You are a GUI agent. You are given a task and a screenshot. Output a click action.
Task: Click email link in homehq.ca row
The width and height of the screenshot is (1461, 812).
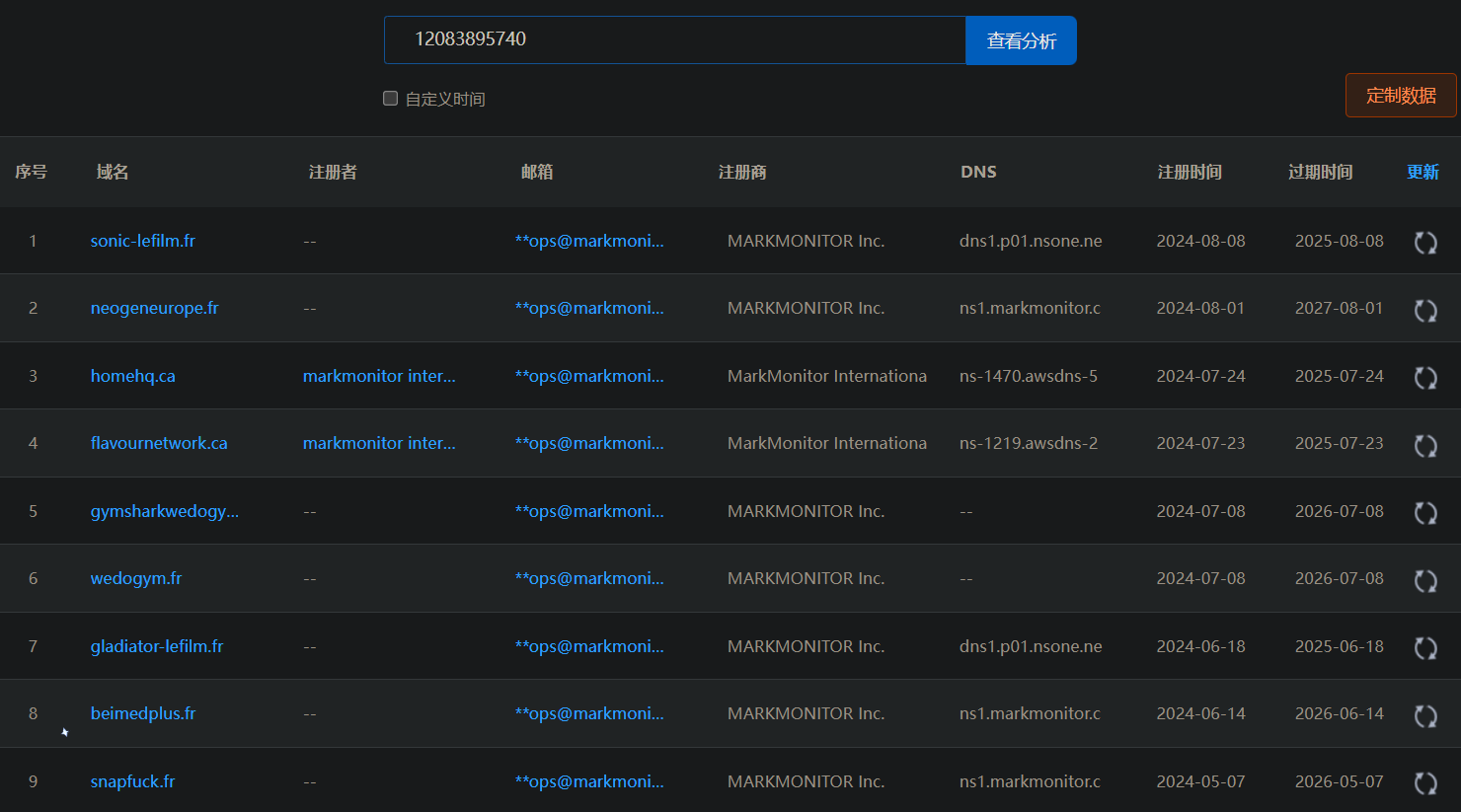click(x=589, y=376)
